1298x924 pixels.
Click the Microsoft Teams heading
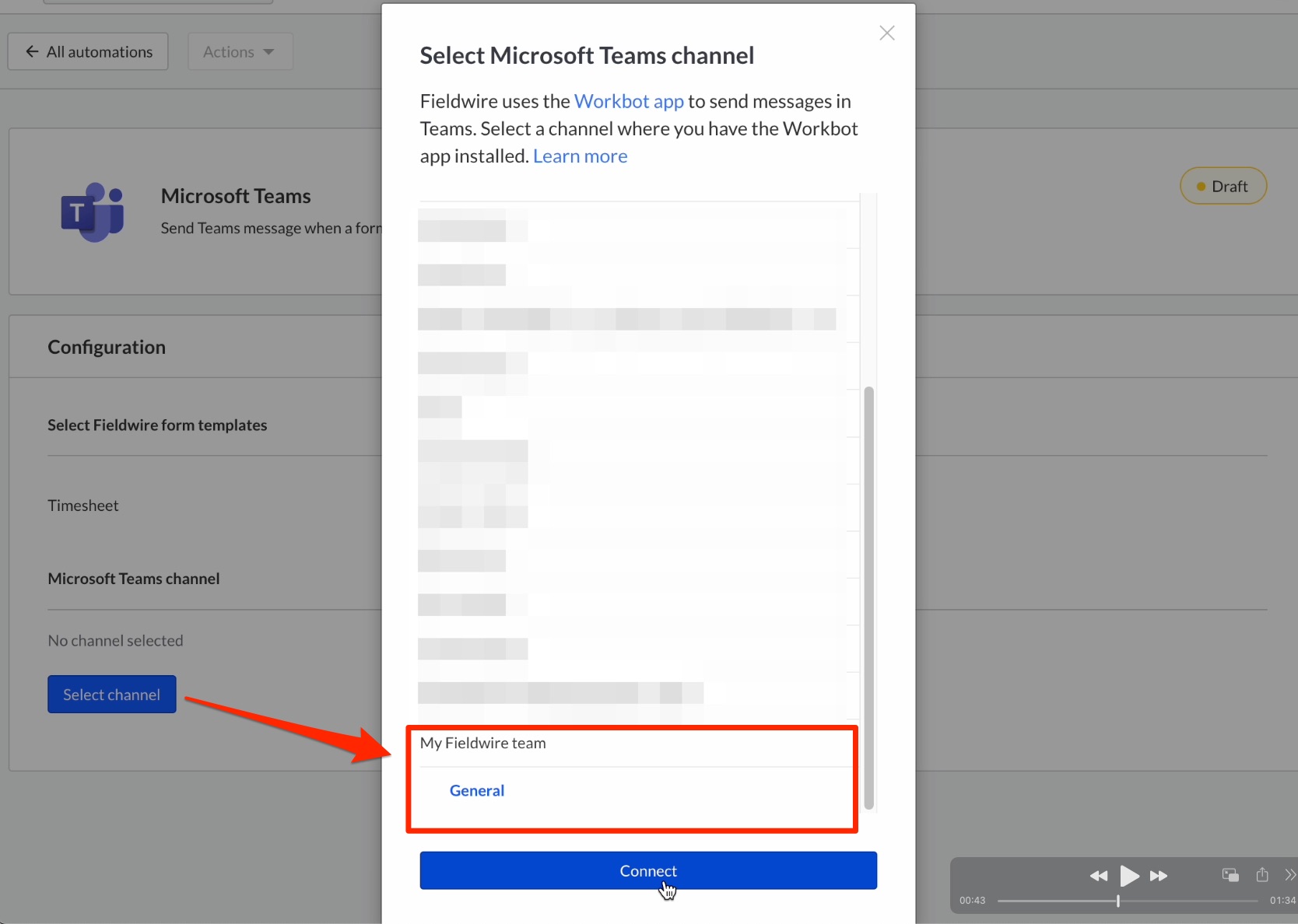click(x=236, y=196)
